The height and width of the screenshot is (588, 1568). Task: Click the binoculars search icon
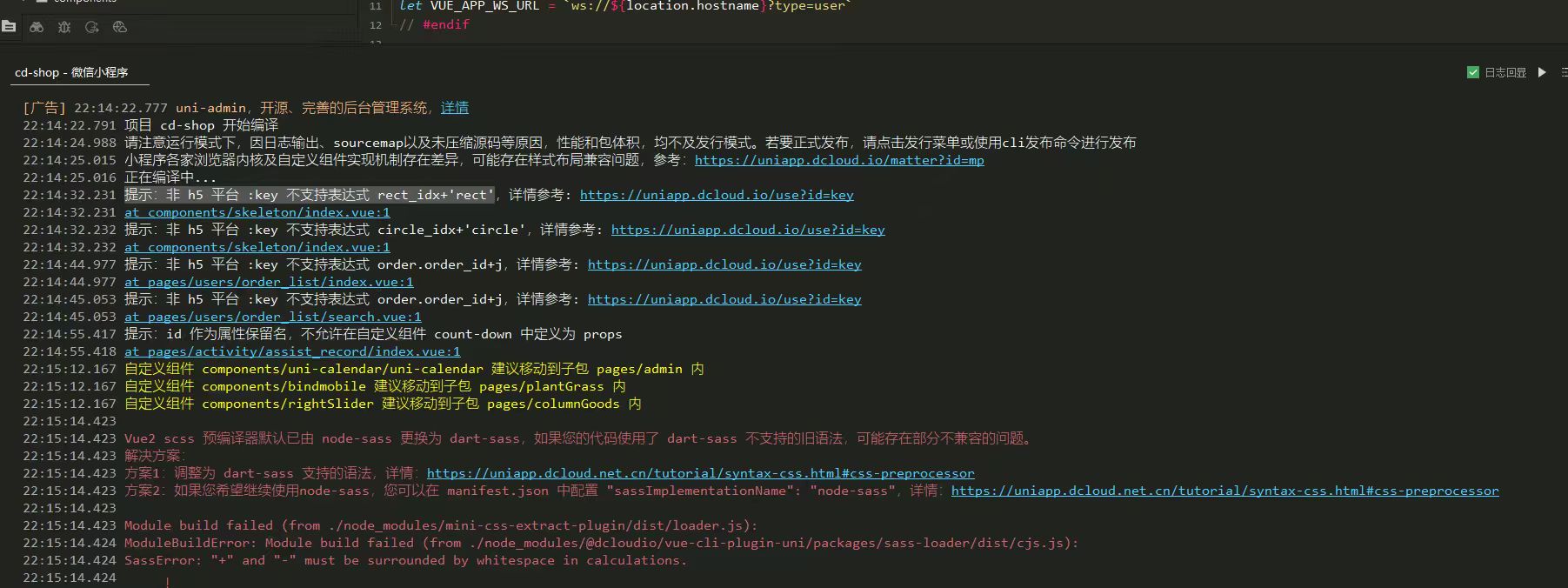[x=37, y=27]
